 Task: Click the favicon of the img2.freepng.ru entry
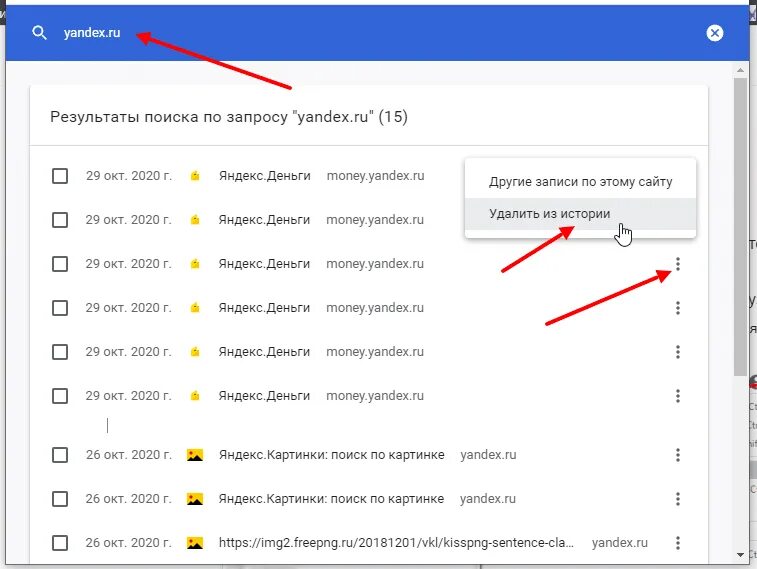[195, 543]
